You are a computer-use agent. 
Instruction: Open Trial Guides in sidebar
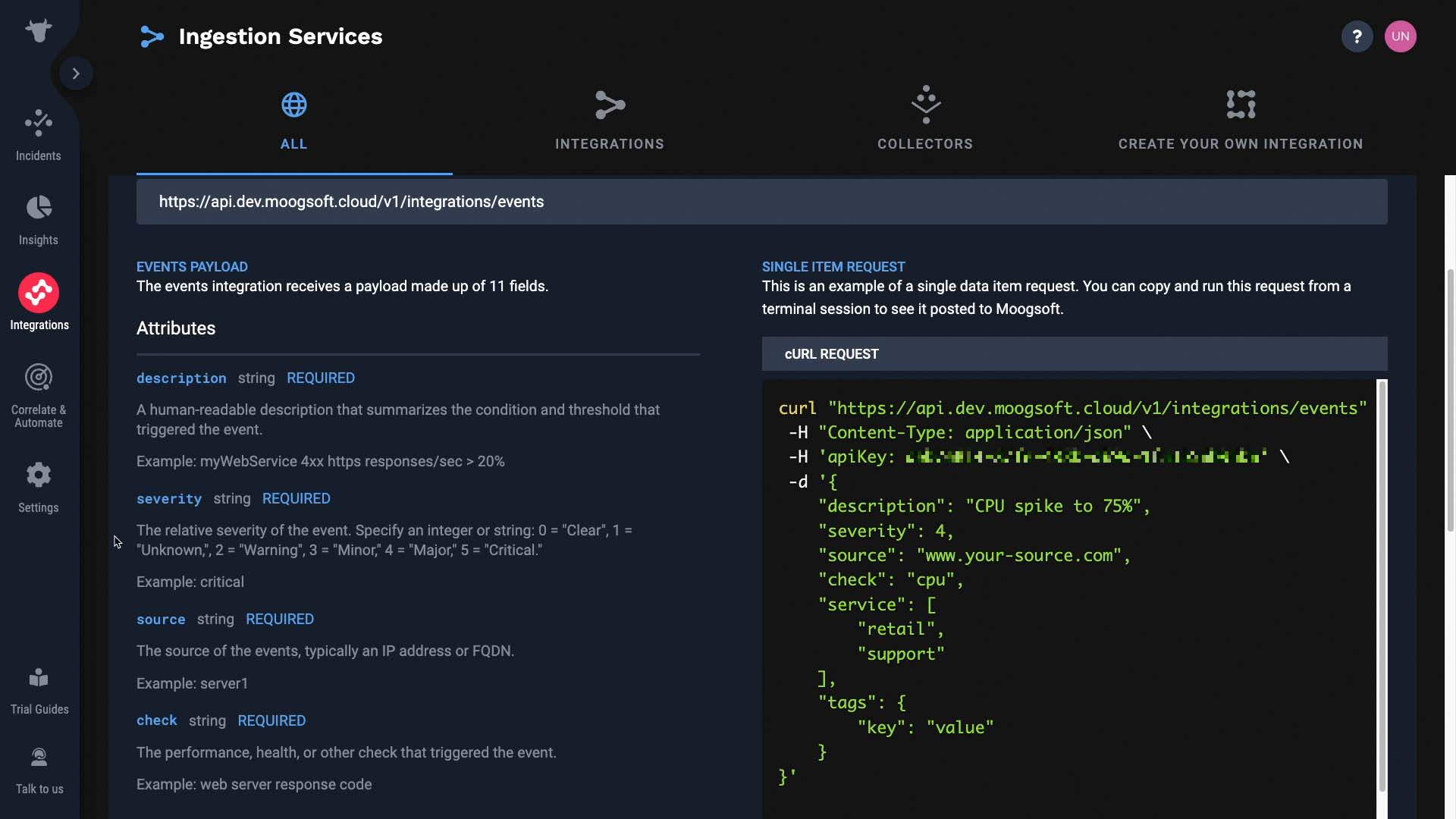tap(39, 691)
